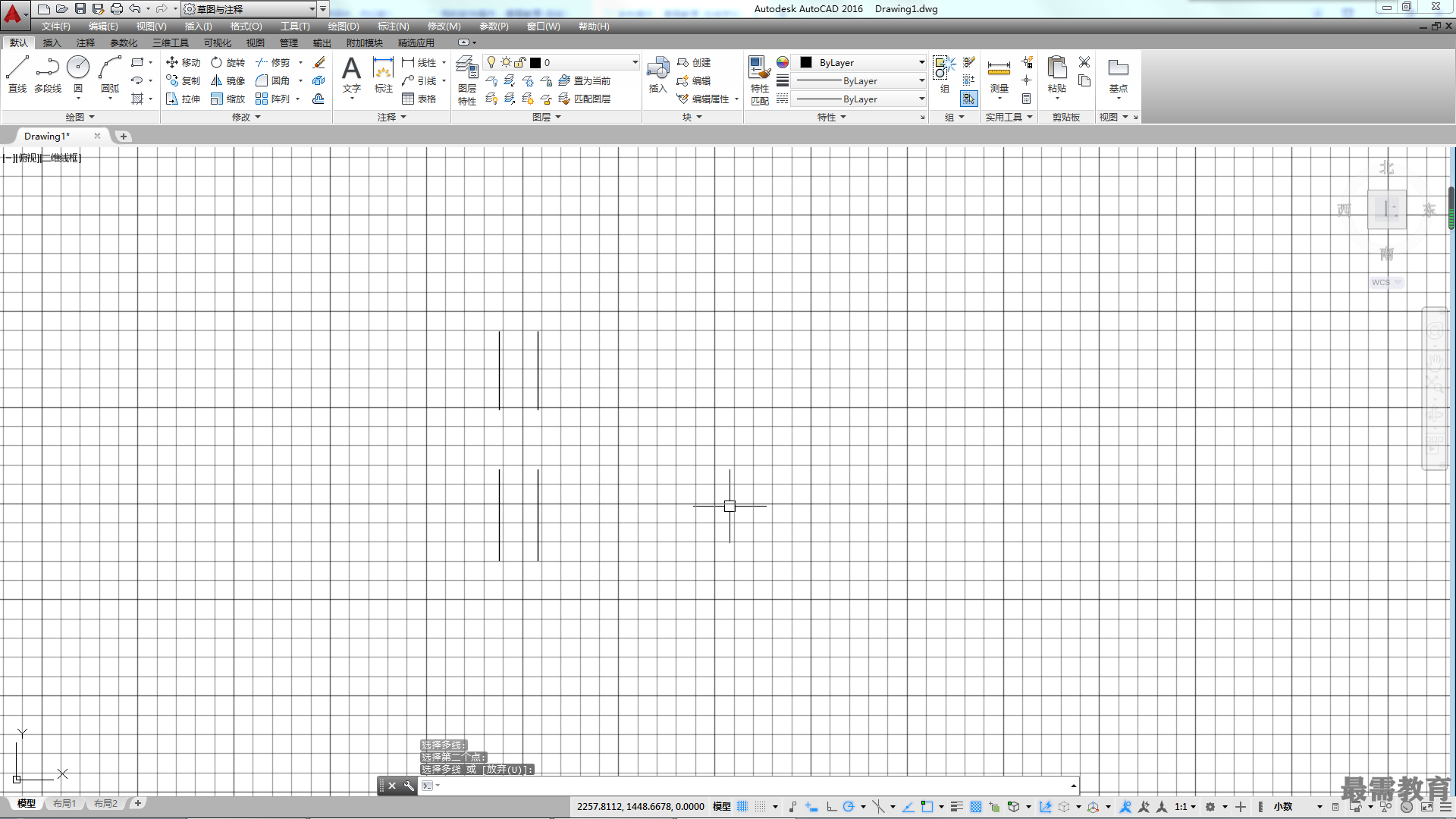Select the Polyline (多段线) tool
This screenshot has height=819, width=1456.
click(47, 74)
